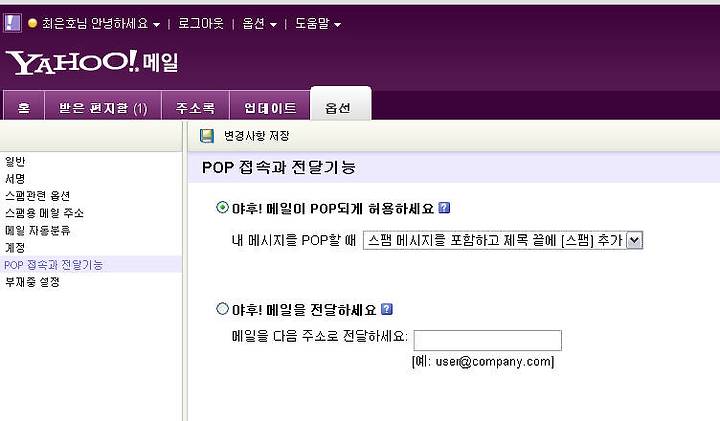Click the yellow online status dot
Screen dimensions: 720x421
coord(32,23)
